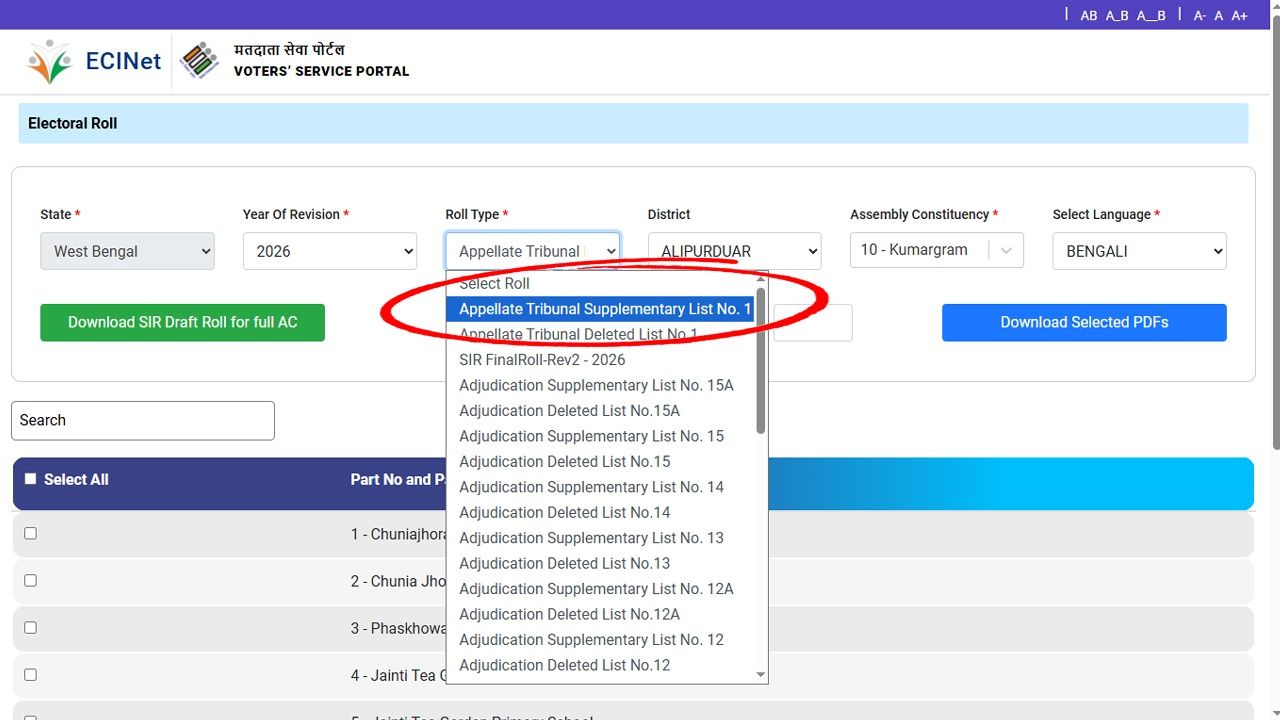The height and width of the screenshot is (720, 1280).
Task: Check the Select All checkbox
Action: coord(30,479)
